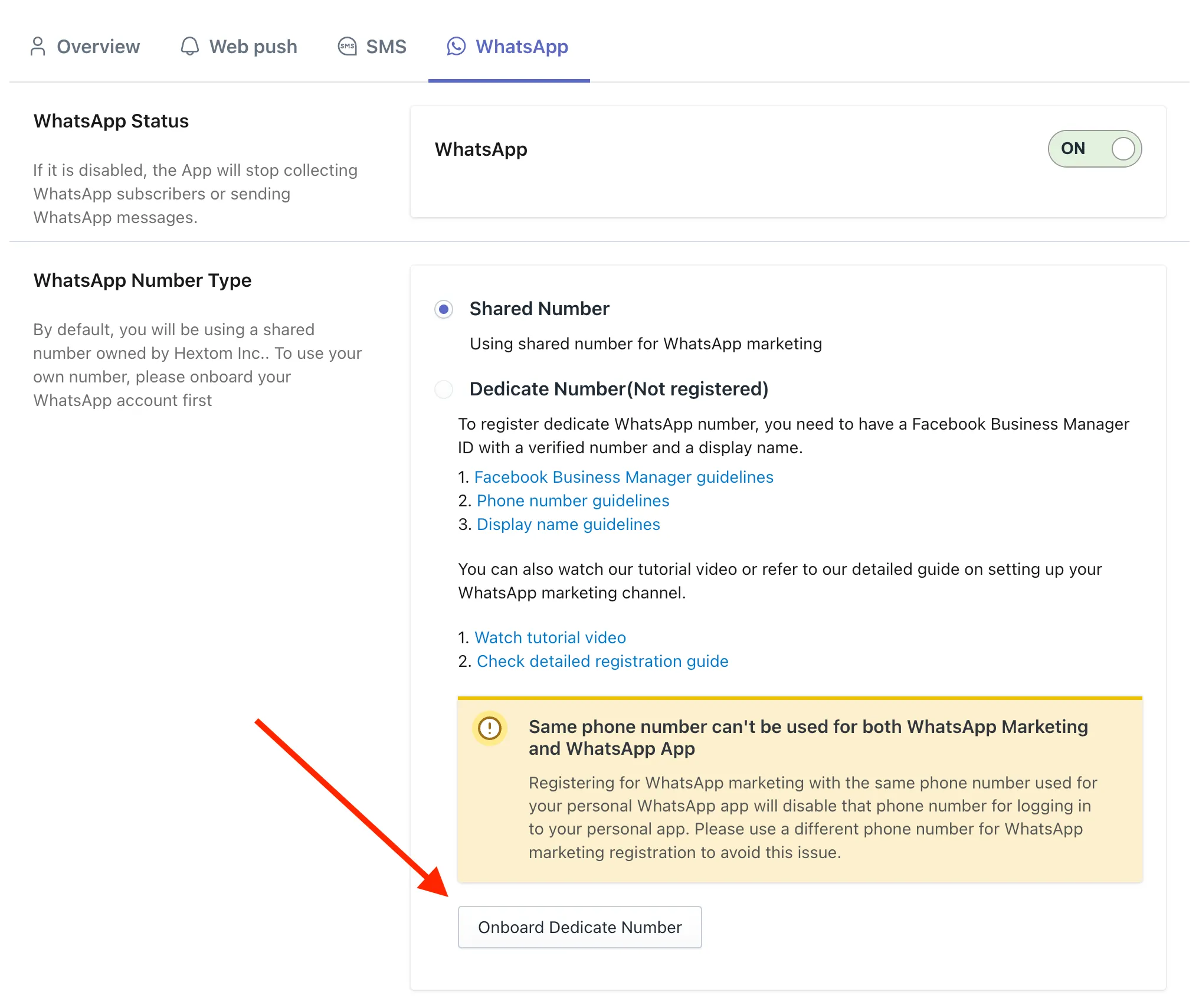
Task: Click the Web push bell icon
Action: [x=189, y=47]
